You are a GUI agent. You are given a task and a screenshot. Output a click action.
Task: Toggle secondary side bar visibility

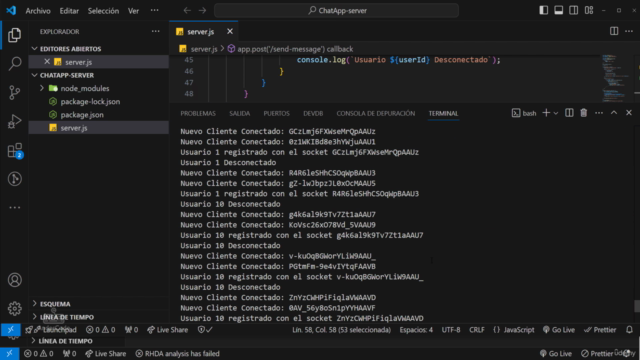(573, 10)
